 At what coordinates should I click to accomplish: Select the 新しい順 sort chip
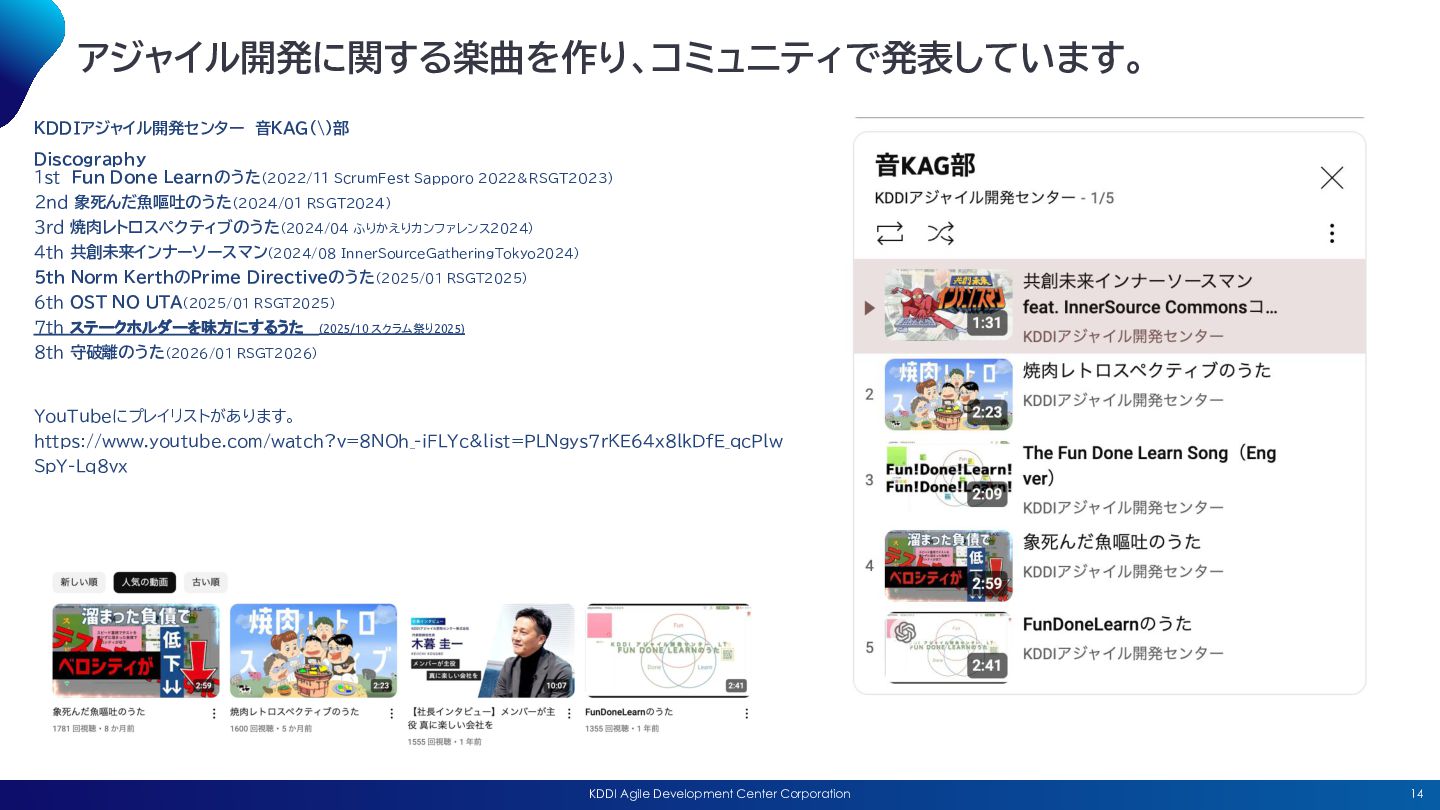(79, 582)
